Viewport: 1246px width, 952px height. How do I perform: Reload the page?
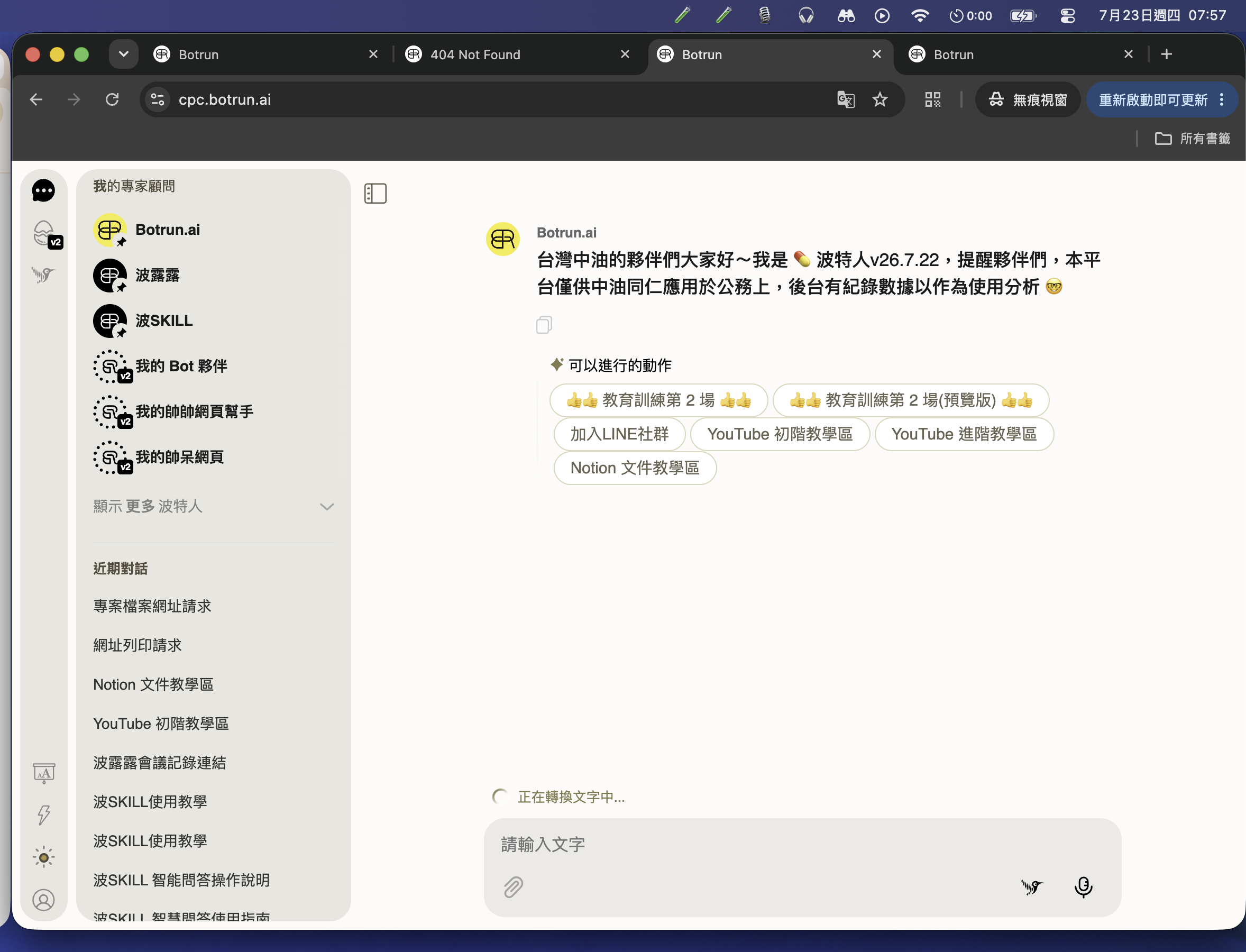click(112, 100)
